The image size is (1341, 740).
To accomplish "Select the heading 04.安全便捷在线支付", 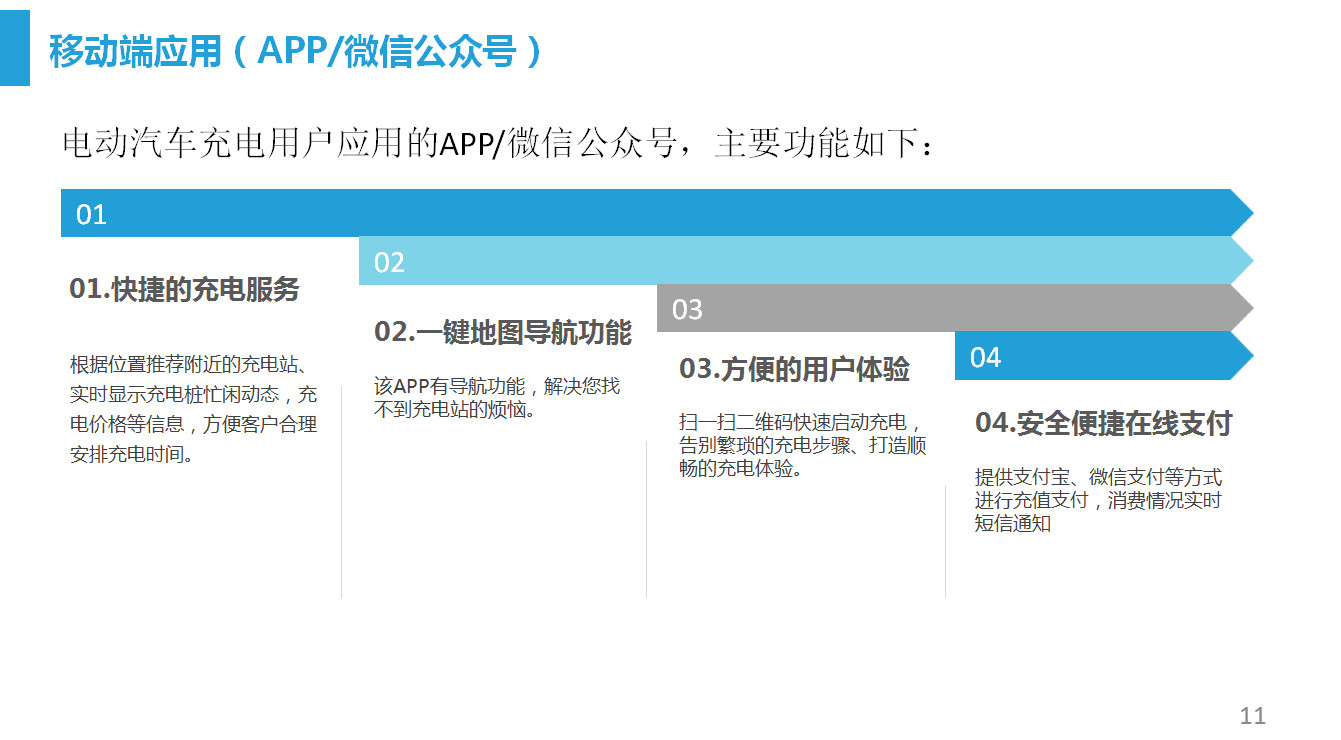I will (1103, 423).
